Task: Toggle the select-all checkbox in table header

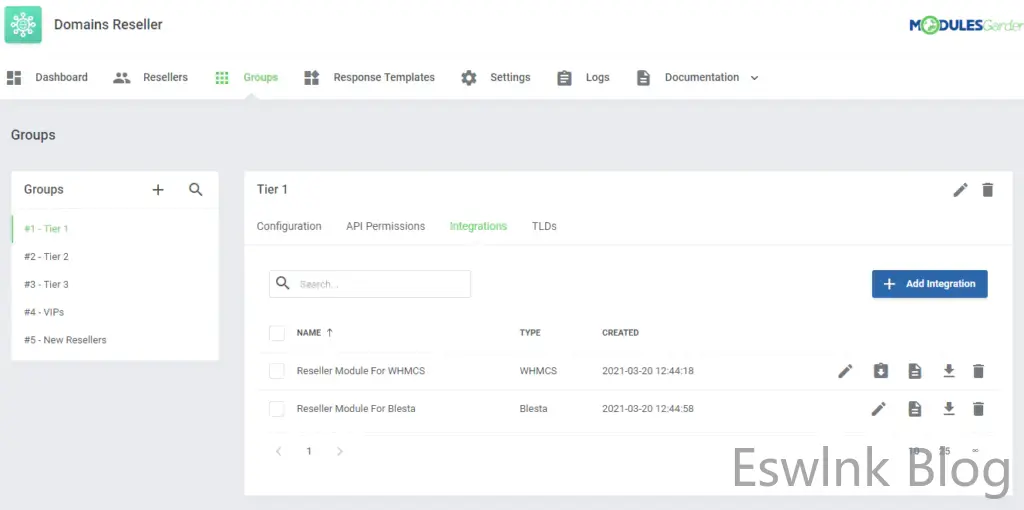Action: coord(277,333)
